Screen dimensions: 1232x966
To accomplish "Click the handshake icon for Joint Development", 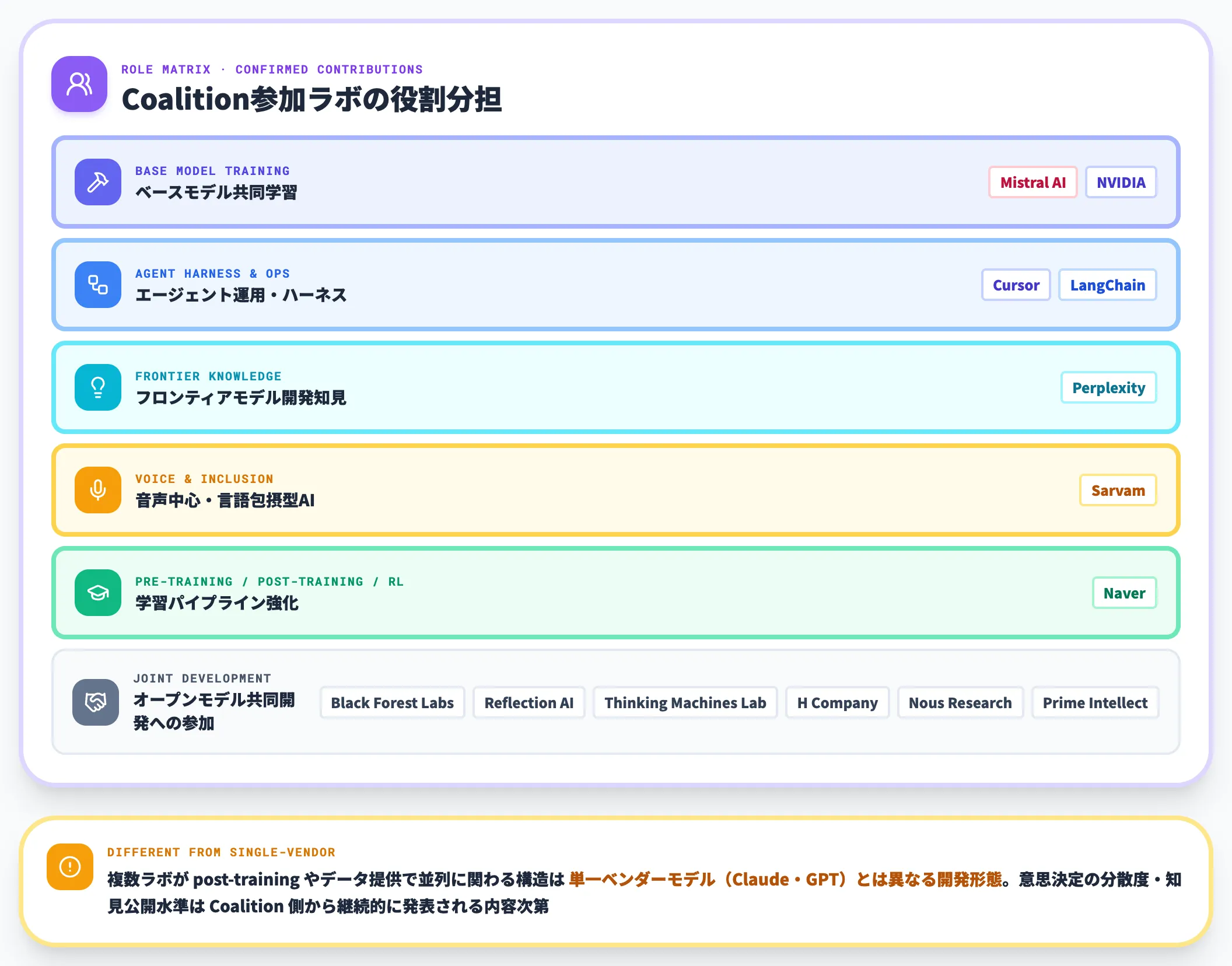I will pos(96,702).
